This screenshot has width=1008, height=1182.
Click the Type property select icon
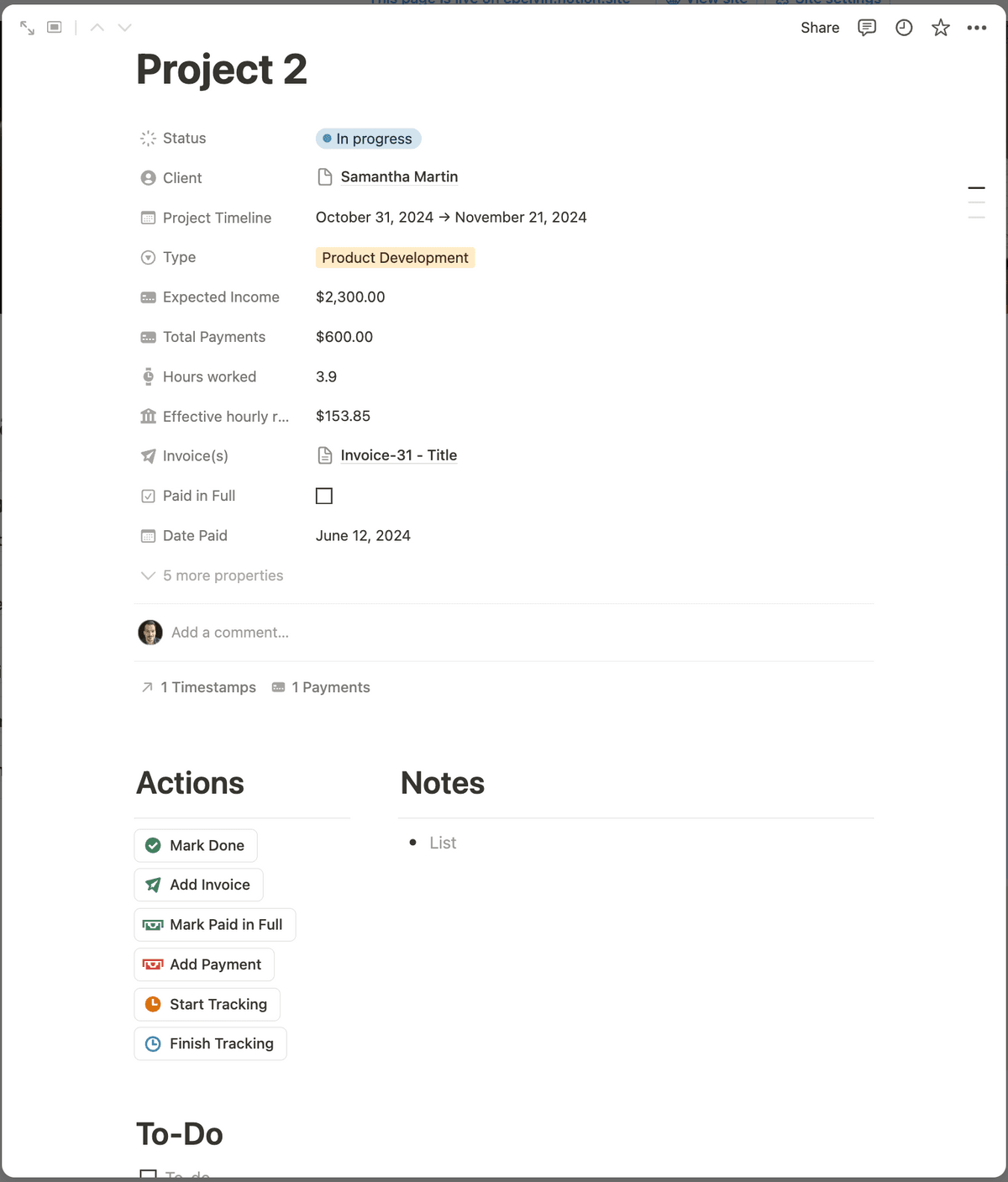point(148,257)
